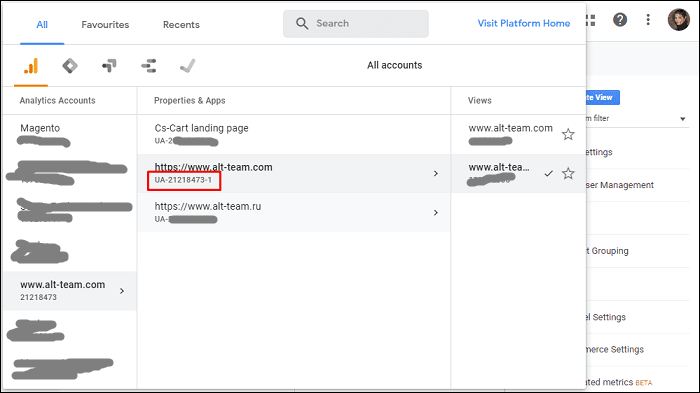Click the Properties & Apps column header
This screenshot has height=393, width=700.
[x=190, y=100]
